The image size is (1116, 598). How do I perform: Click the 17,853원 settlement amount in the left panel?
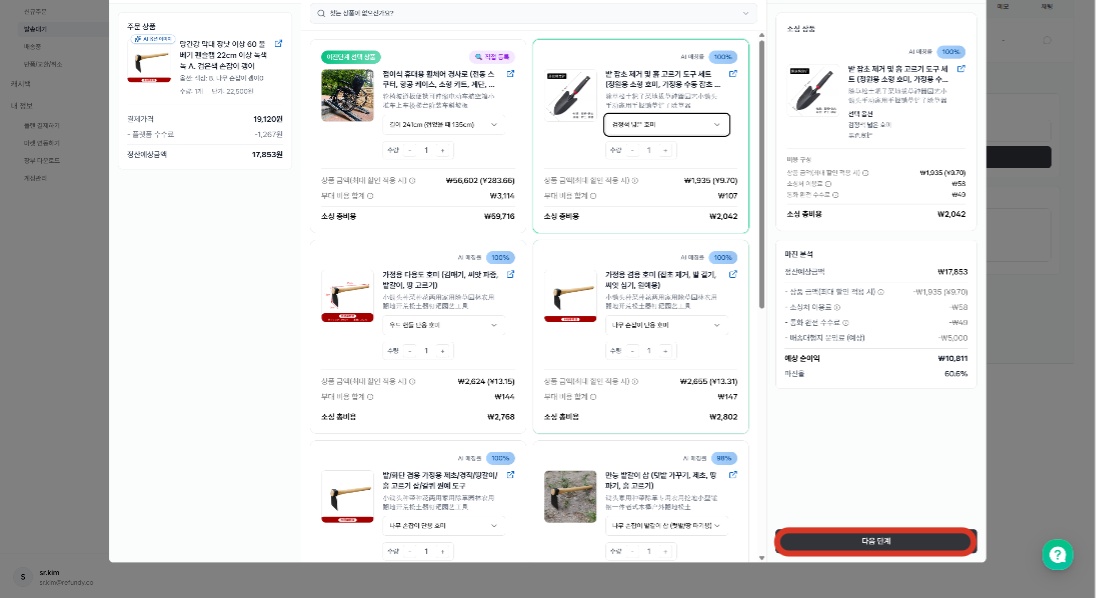click(x=267, y=154)
